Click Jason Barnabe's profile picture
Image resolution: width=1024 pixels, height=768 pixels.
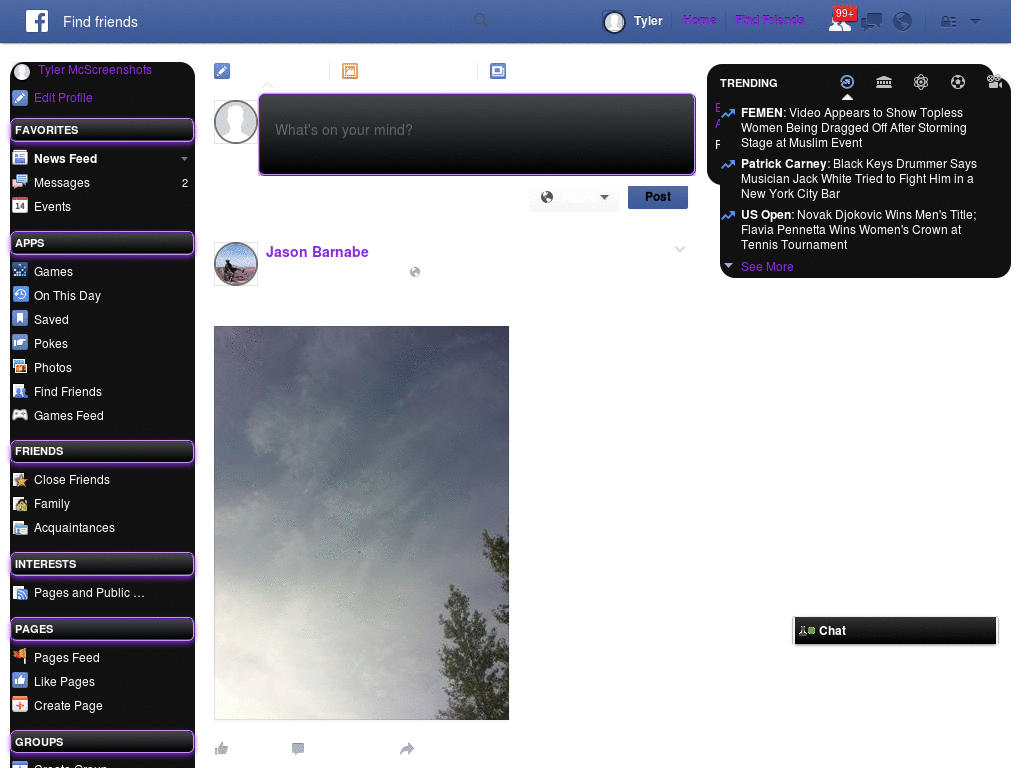pos(236,264)
